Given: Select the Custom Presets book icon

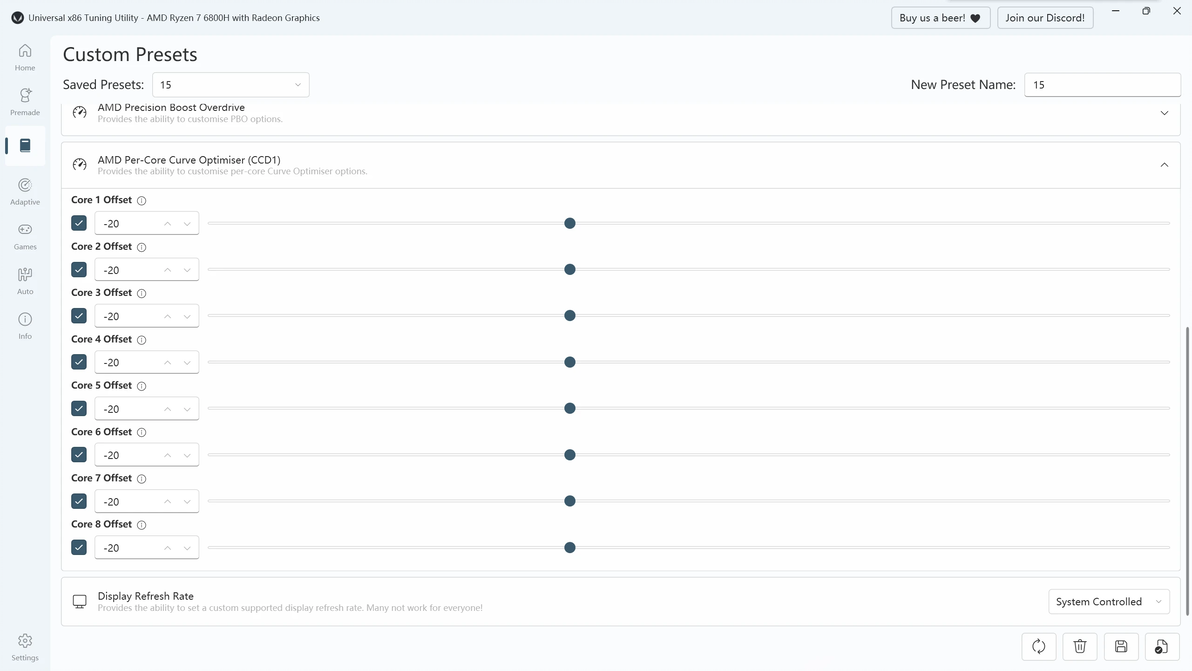Looking at the screenshot, I should 25,145.
